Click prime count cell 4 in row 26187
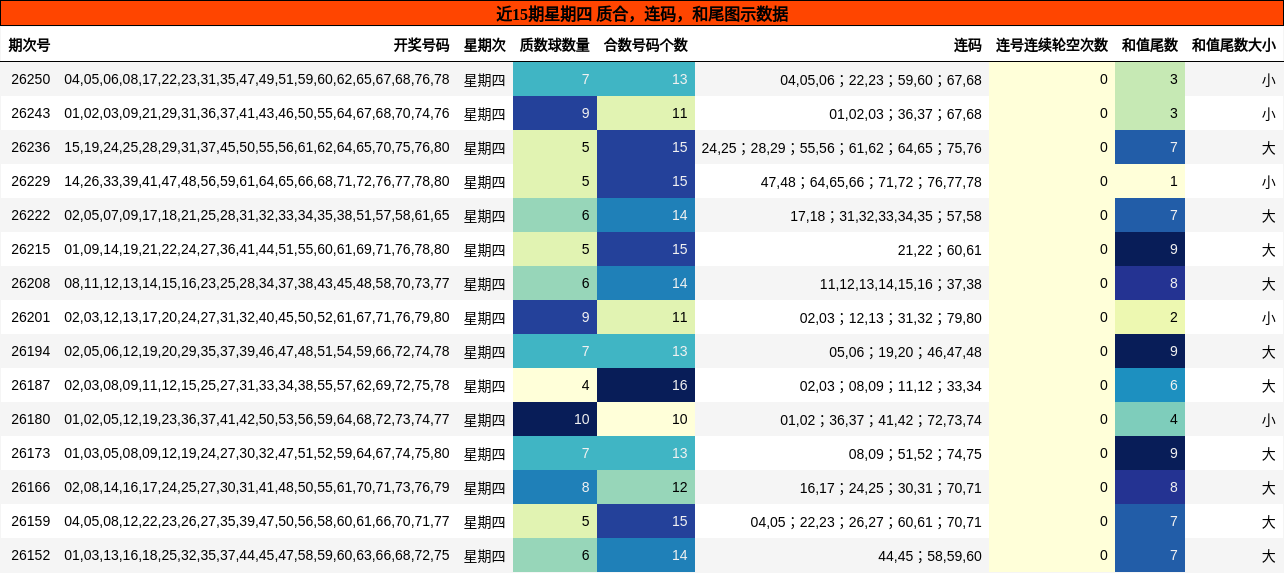This screenshot has height=573, width=1284. 555,385
